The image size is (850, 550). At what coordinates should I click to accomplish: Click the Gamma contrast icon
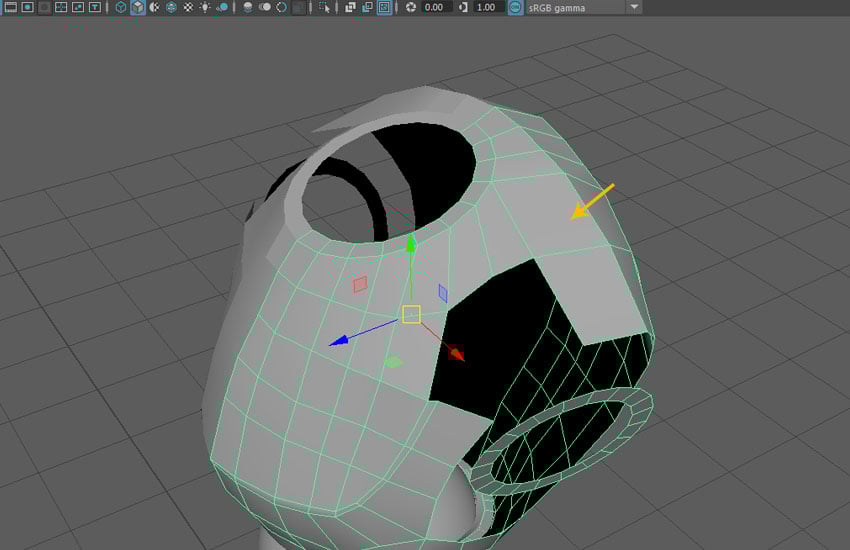pyautogui.click(x=463, y=7)
